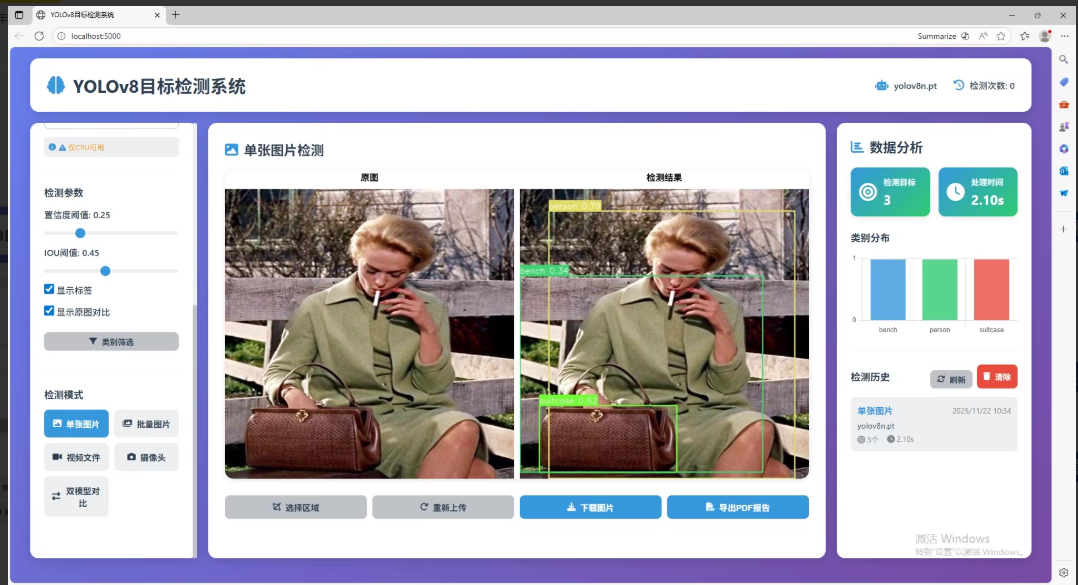Open the browser profile avatar
Image resolution: width=1078 pixels, height=585 pixels.
pos(1045,36)
